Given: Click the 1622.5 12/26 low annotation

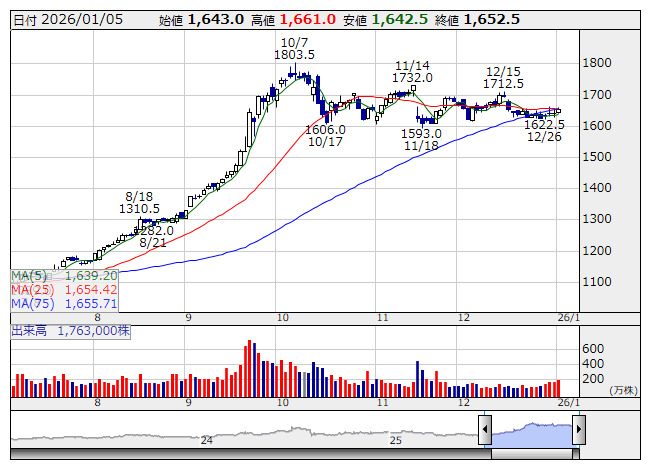Looking at the screenshot, I should point(544,131).
